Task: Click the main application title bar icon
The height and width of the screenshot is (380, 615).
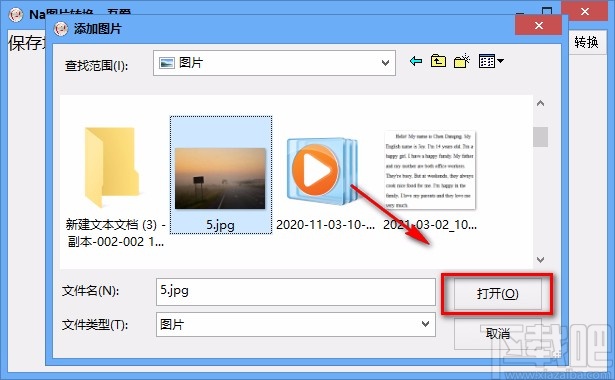Action: [16, 14]
